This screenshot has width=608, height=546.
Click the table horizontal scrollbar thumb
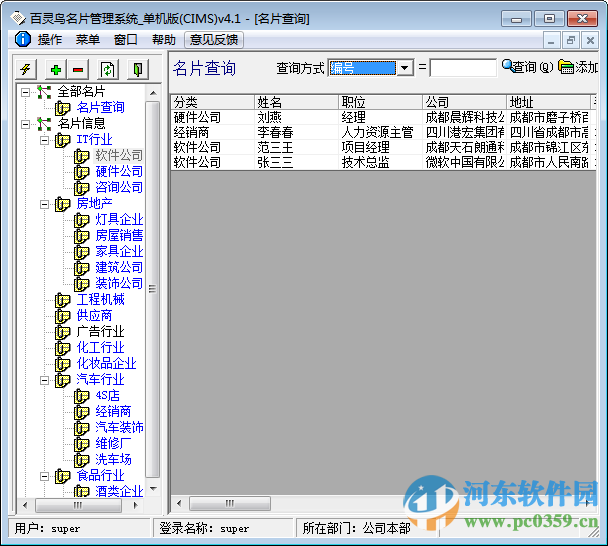point(230,504)
